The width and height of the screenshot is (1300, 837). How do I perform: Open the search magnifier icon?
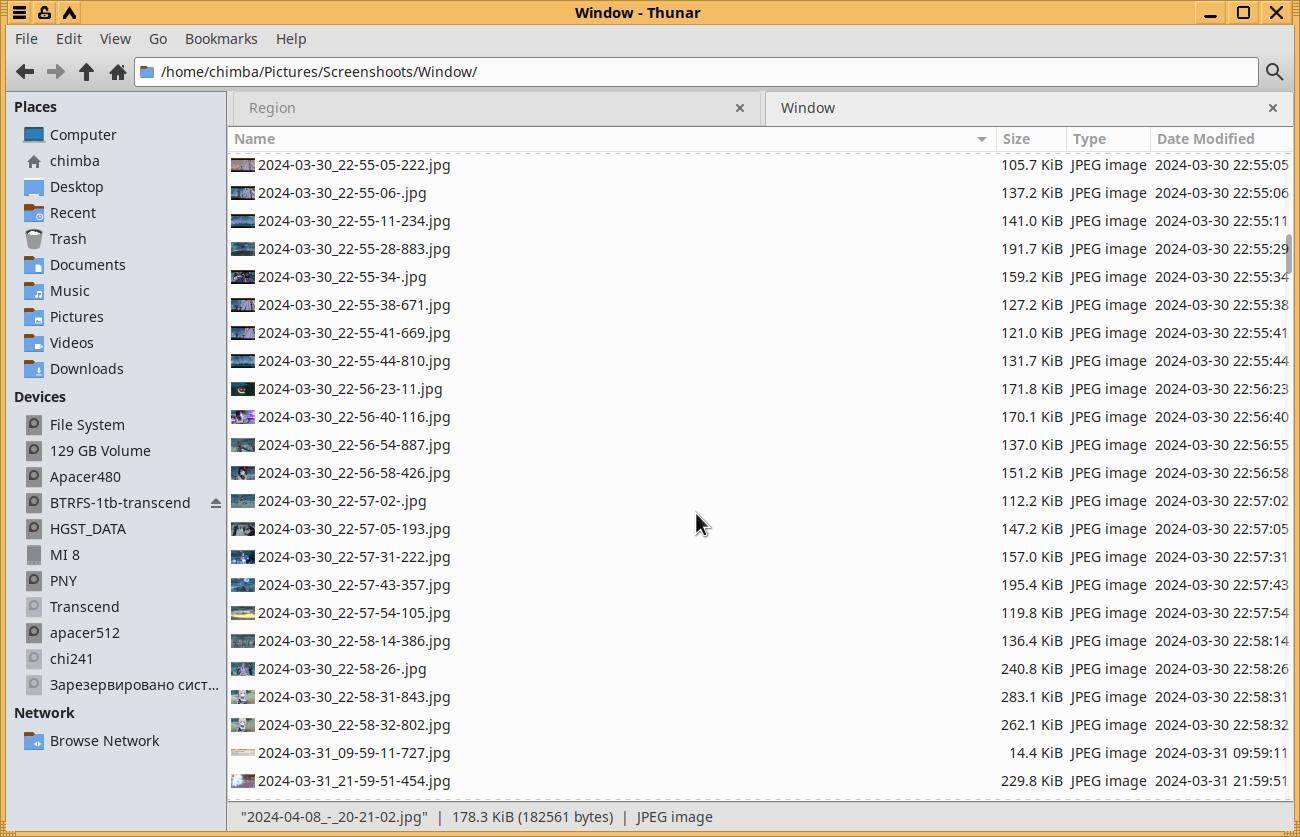[x=1274, y=72]
